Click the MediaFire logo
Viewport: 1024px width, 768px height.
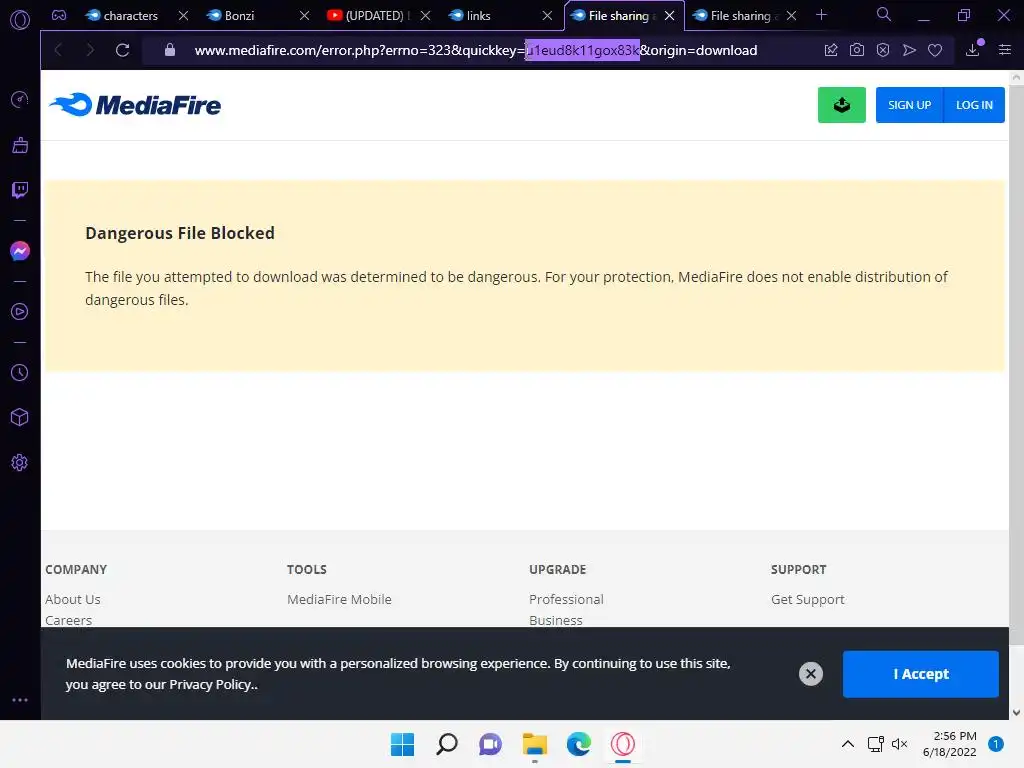tap(135, 104)
